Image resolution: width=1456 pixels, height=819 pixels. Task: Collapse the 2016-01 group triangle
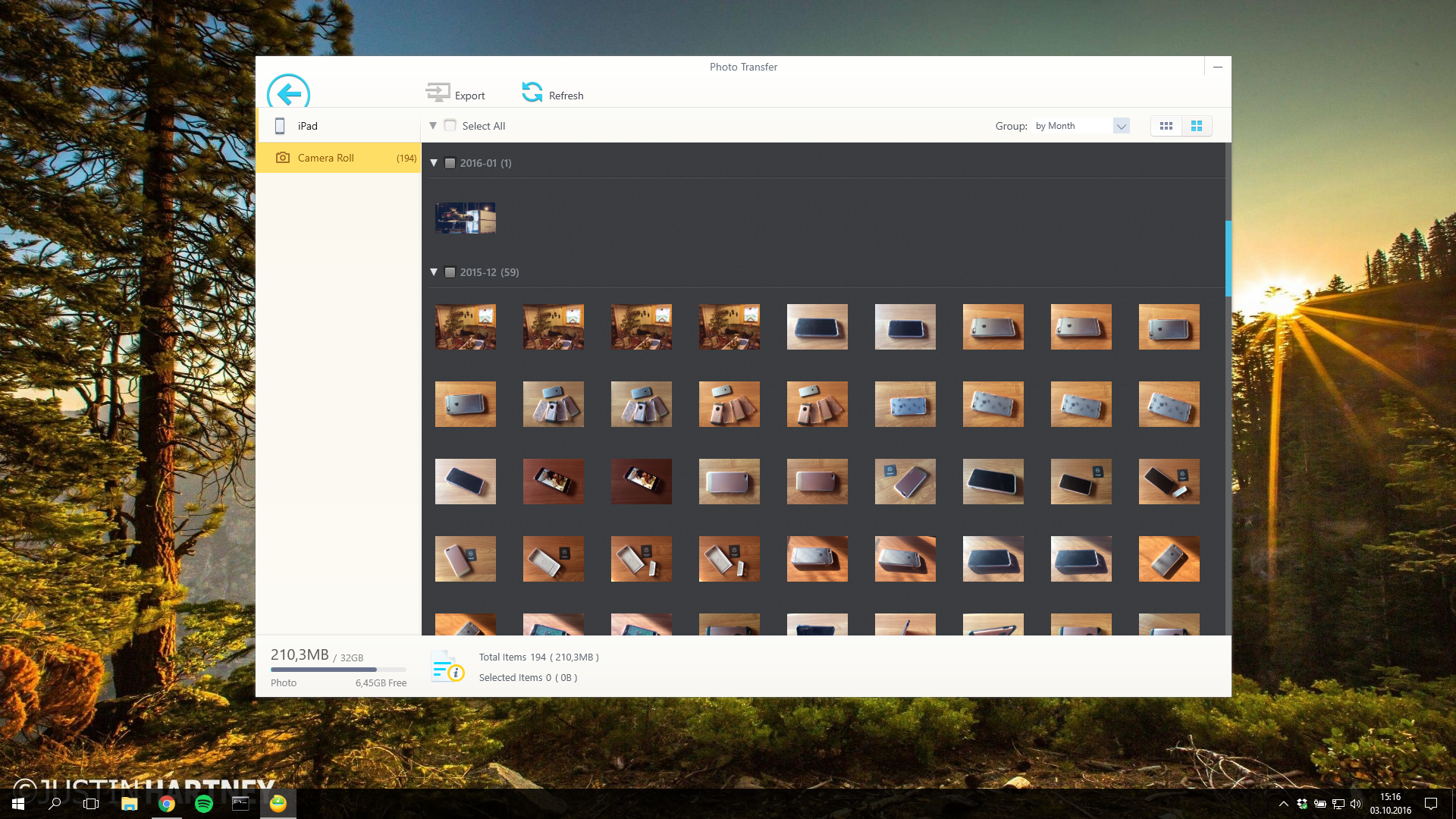434,163
